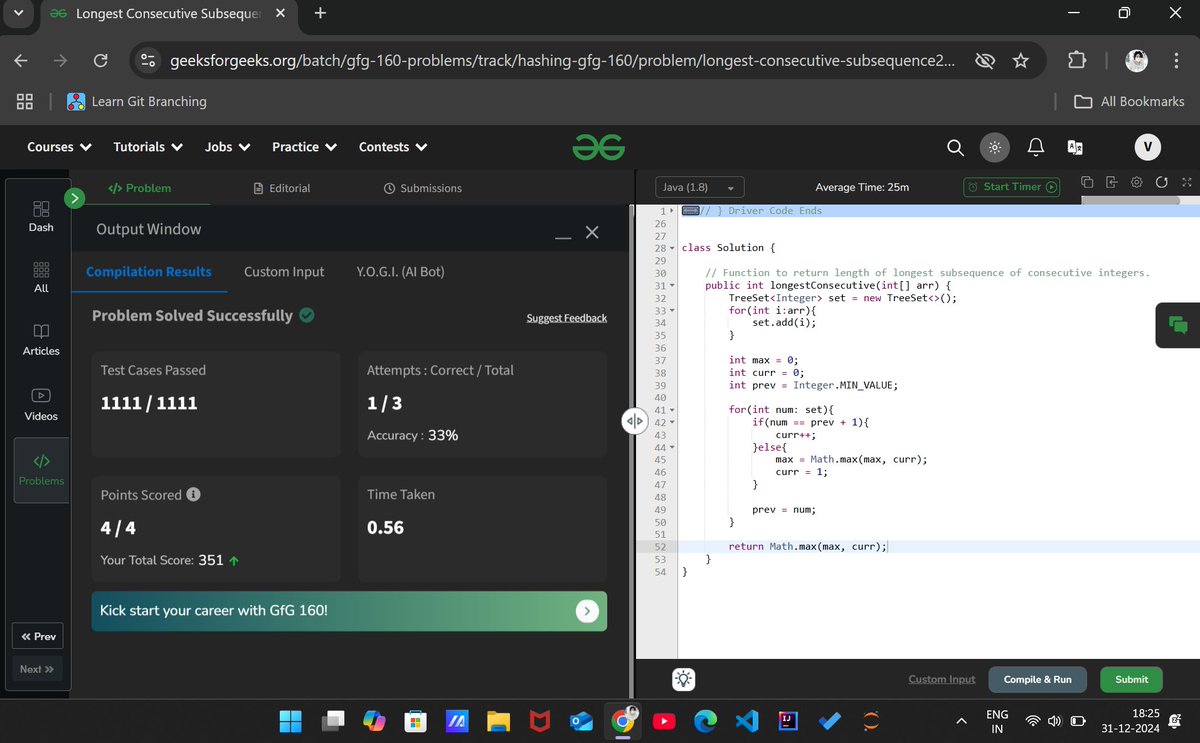Open Articles in the sidebar
The height and width of the screenshot is (743, 1200).
click(41, 339)
